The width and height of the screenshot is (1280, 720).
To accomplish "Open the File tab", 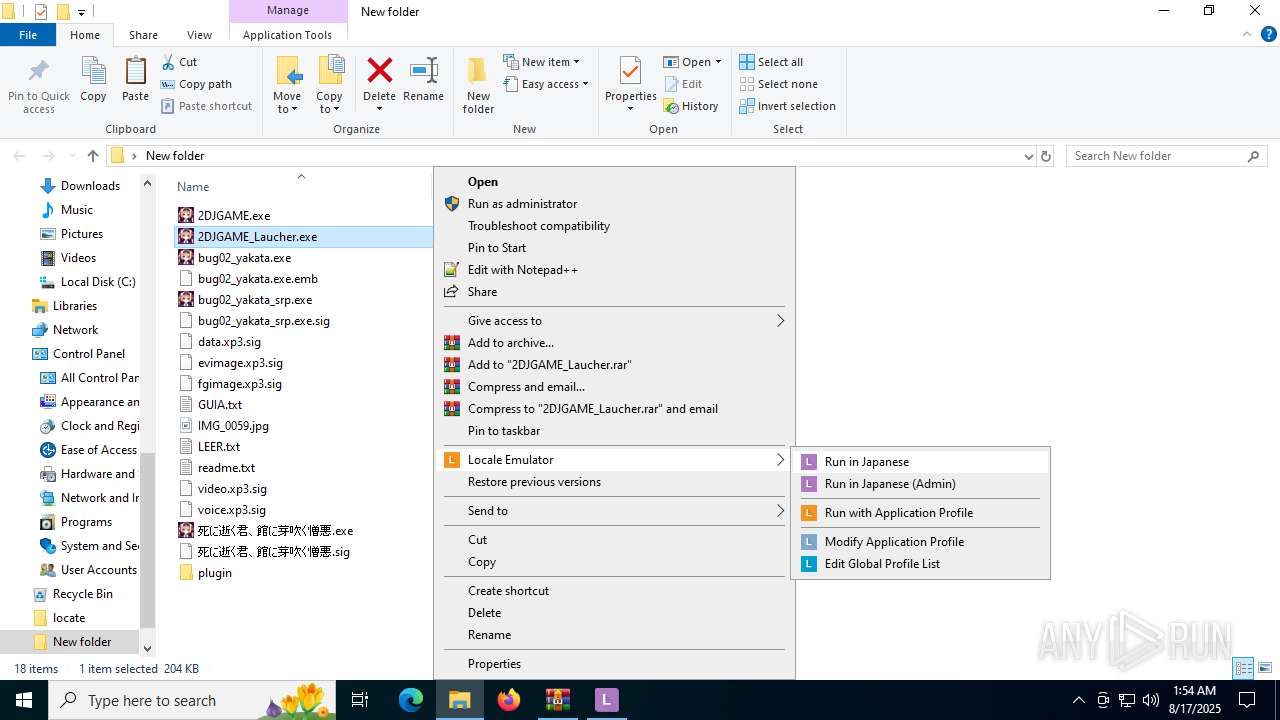I will [x=28, y=35].
